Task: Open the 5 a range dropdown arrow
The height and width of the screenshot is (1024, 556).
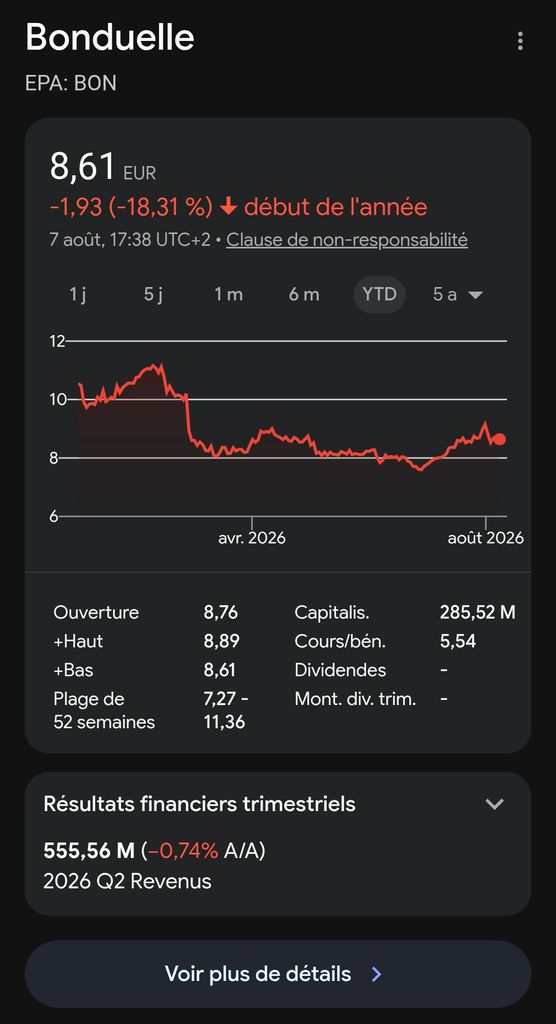Action: (476, 295)
